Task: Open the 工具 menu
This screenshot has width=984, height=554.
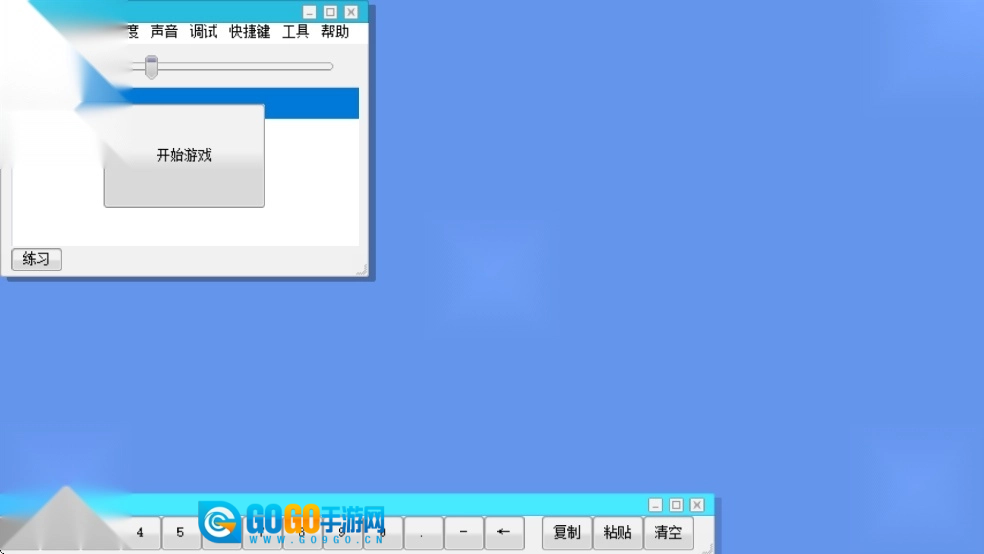Action: point(295,32)
